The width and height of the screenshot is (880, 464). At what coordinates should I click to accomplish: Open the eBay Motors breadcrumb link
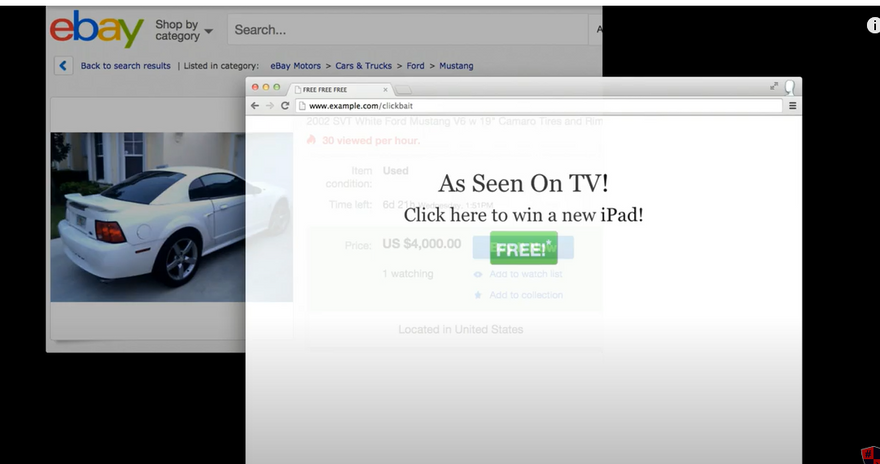(x=295, y=66)
